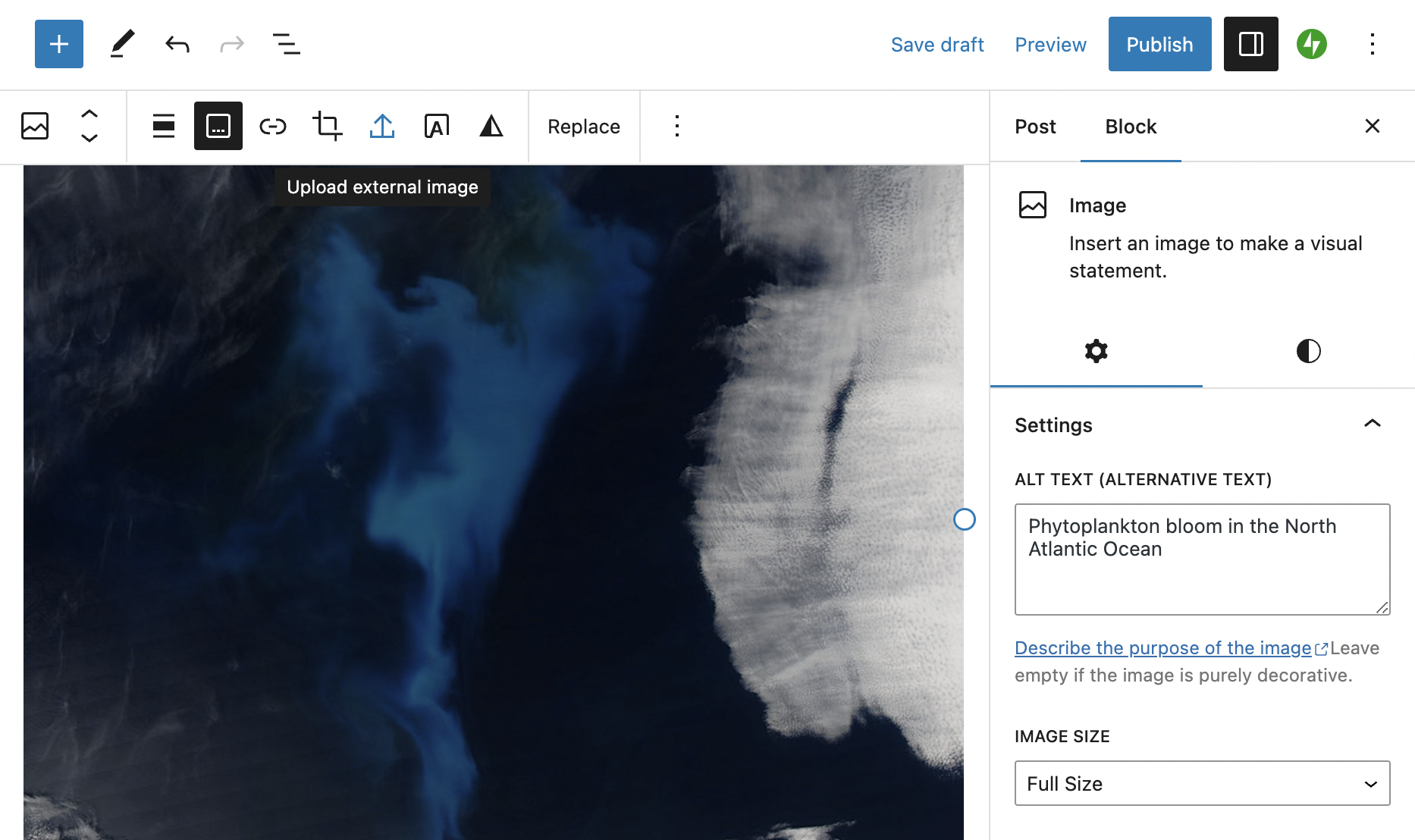Switch to the Post tab
Image resolution: width=1415 pixels, height=840 pixels.
click(1035, 127)
